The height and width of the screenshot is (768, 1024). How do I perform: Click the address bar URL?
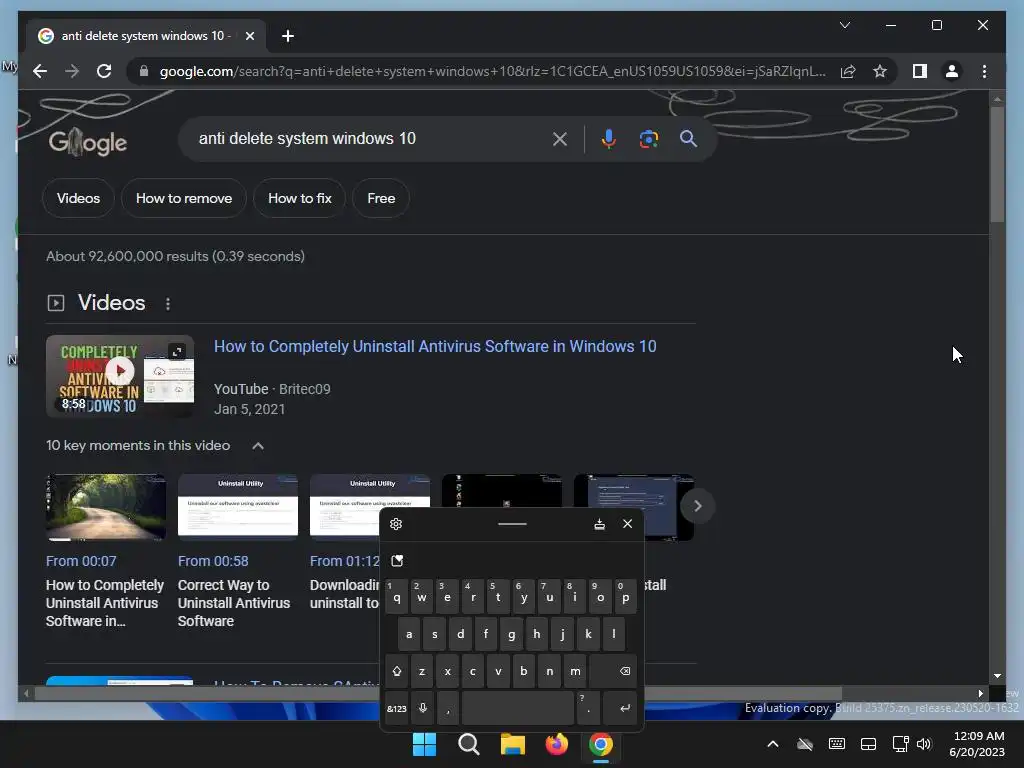click(x=492, y=71)
